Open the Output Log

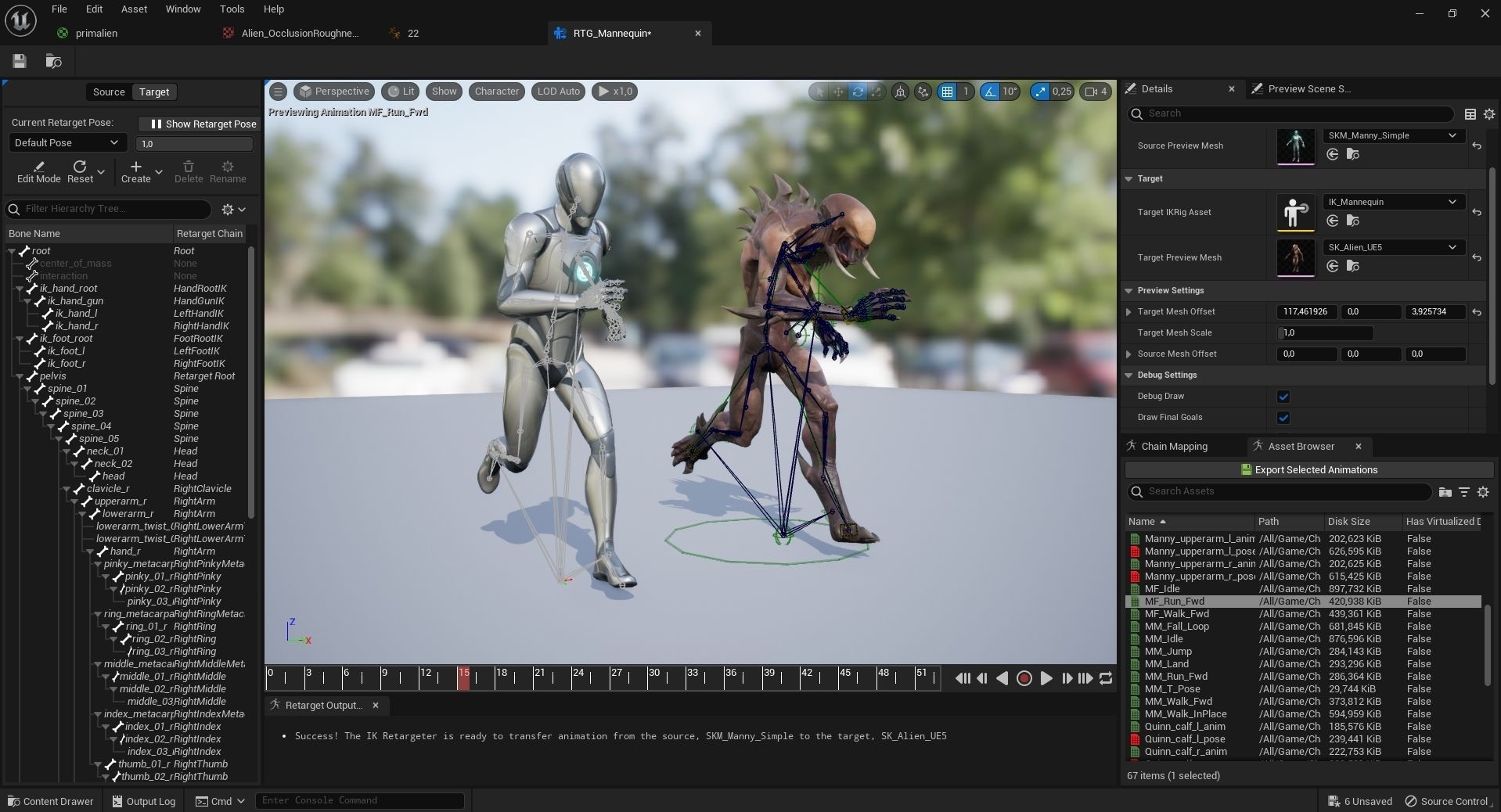pyautogui.click(x=143, y=801)
